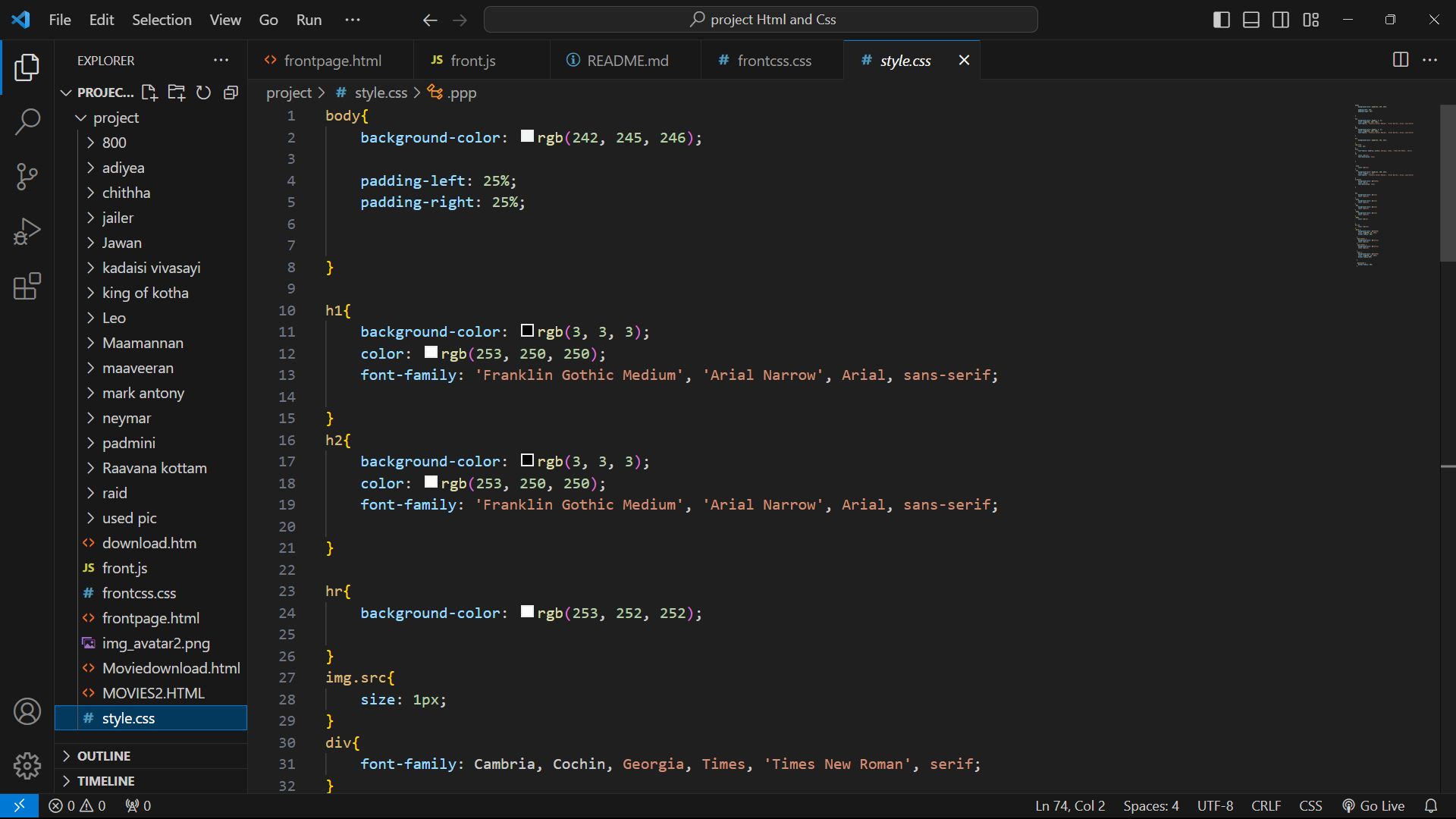The width and height of the screenshot is (1456, 819).
Task: Open the Extensions view
Action: [27, 287]
